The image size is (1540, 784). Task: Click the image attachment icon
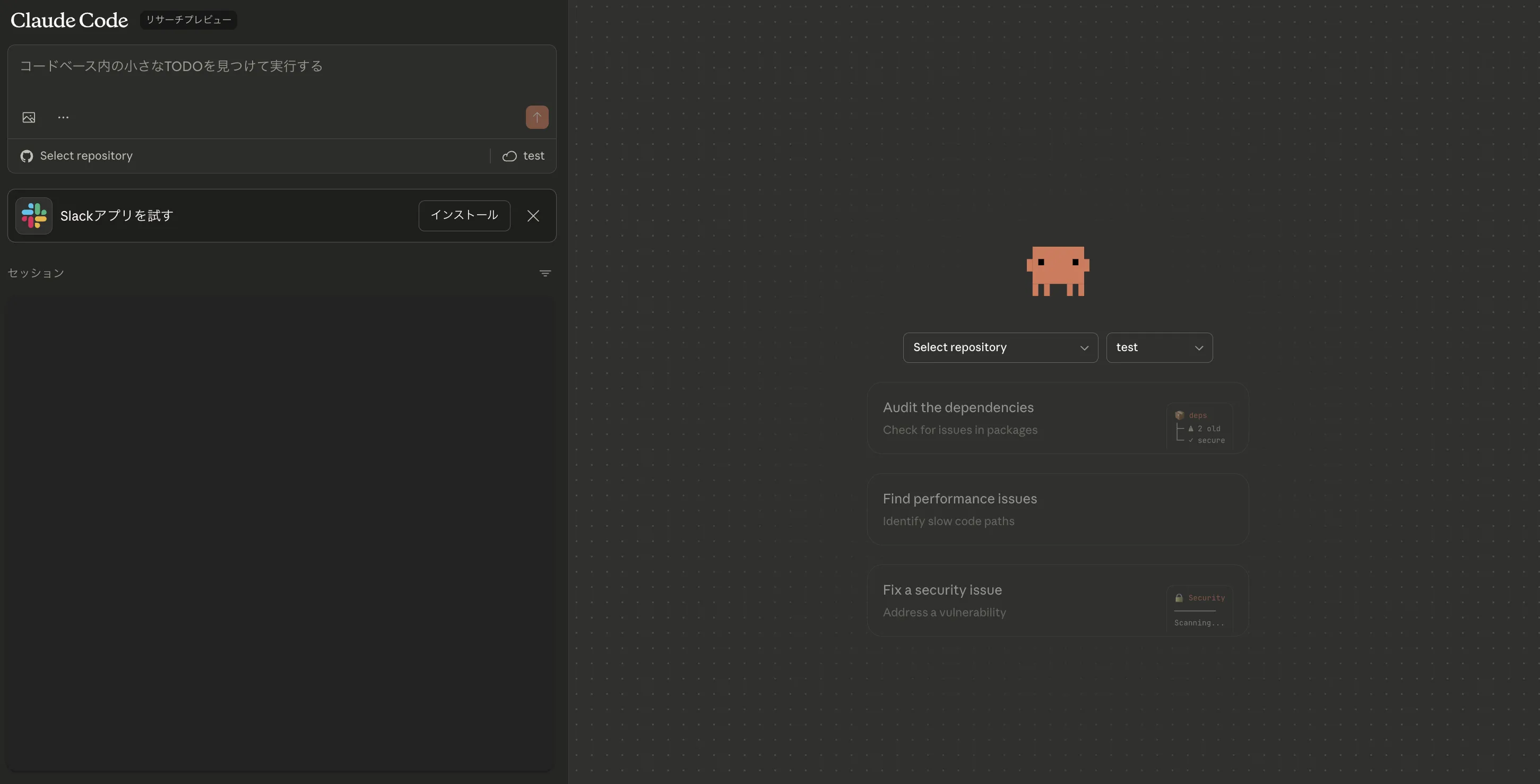29,117
